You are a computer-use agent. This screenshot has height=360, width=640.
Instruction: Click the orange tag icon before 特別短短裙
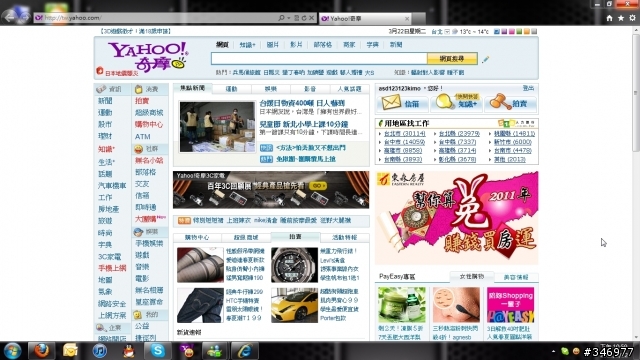[184, 220]
